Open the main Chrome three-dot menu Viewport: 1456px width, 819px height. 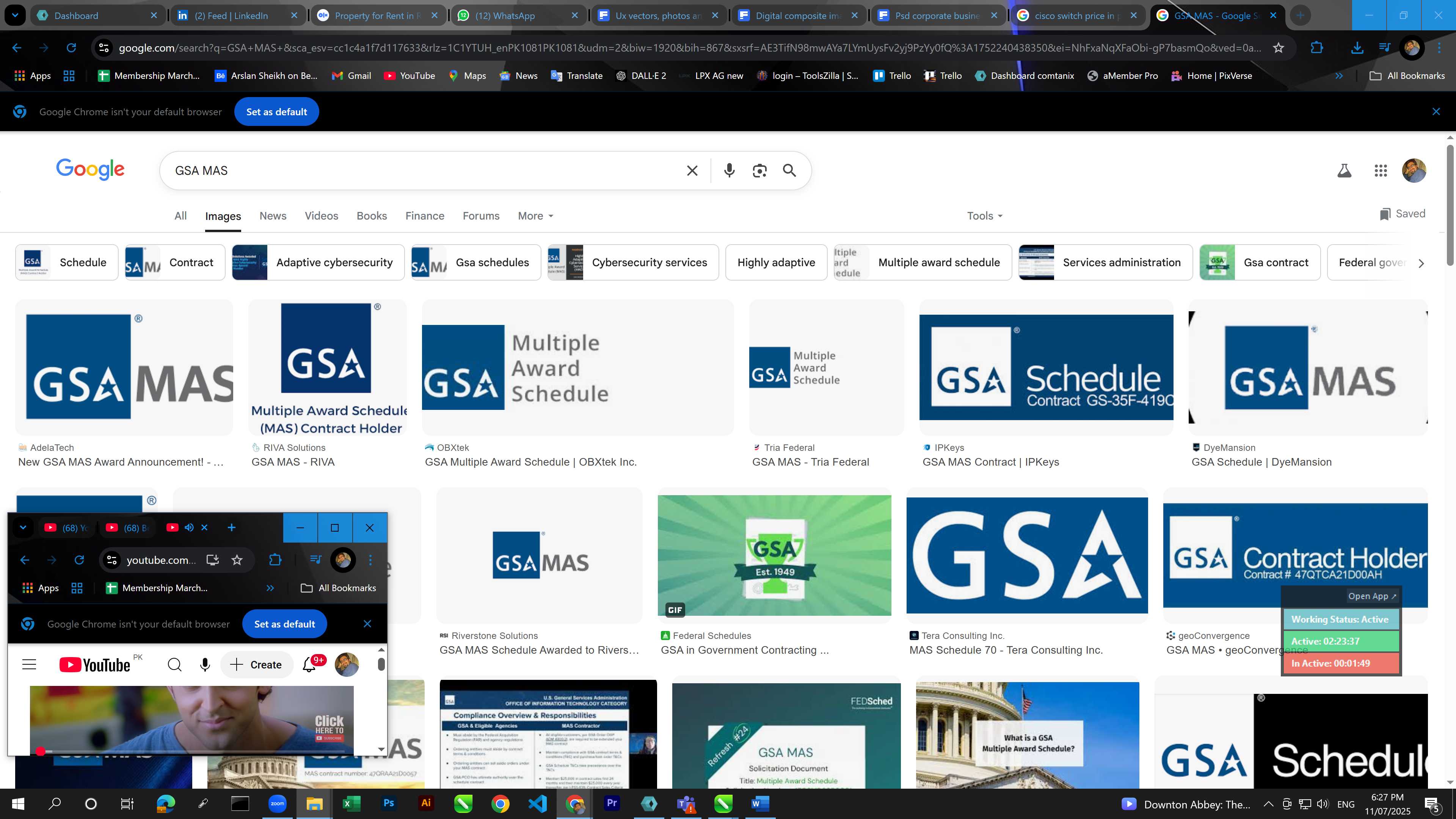[x=1439, y=48]
